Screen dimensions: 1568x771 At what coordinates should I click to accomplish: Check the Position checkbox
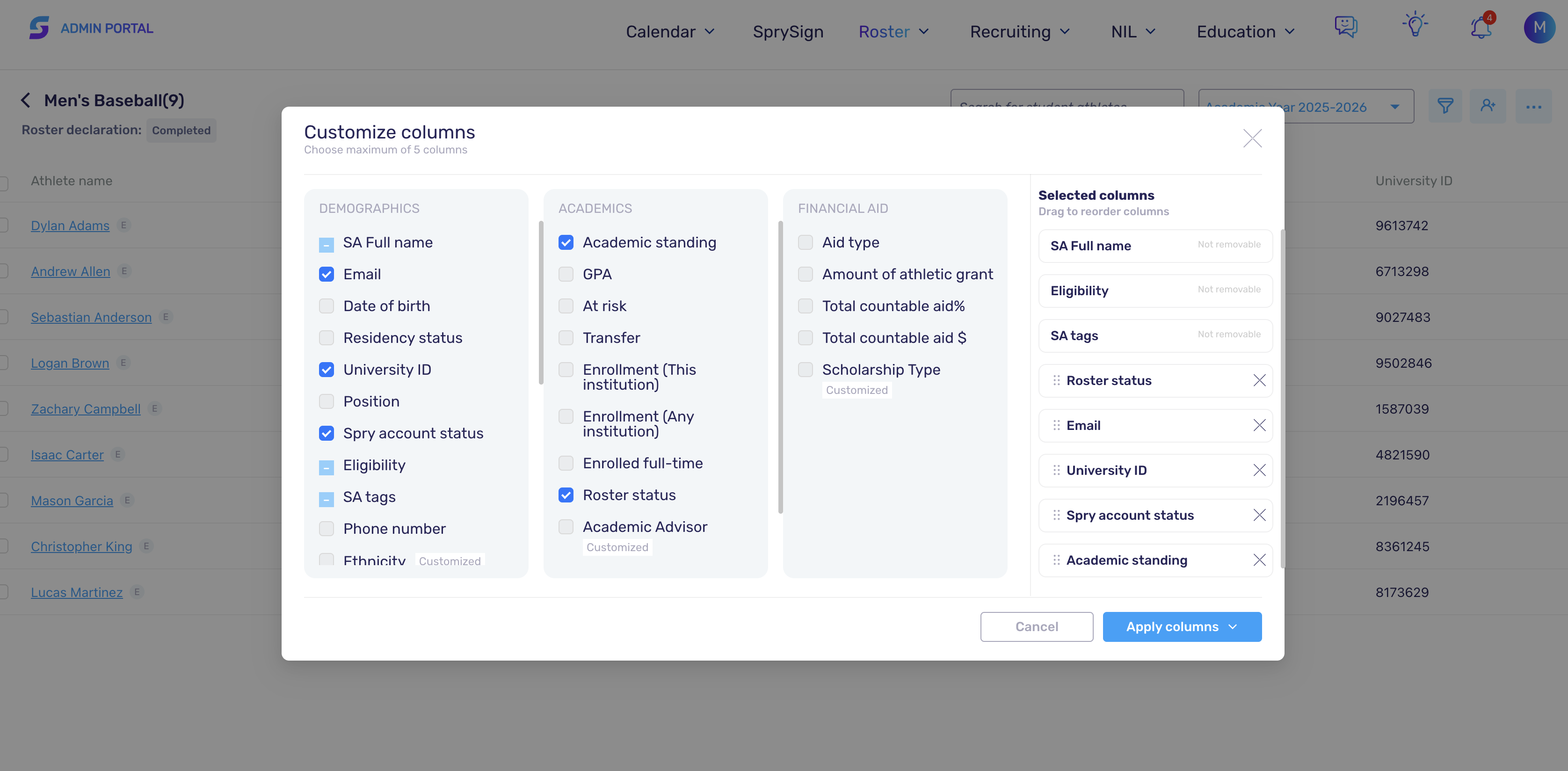click(326, 401)
